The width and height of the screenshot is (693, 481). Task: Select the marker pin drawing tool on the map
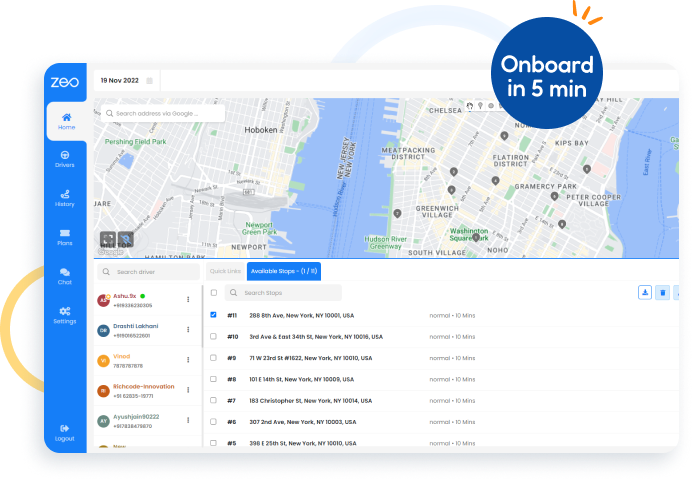pyautogui.click(x=480, y=106)
